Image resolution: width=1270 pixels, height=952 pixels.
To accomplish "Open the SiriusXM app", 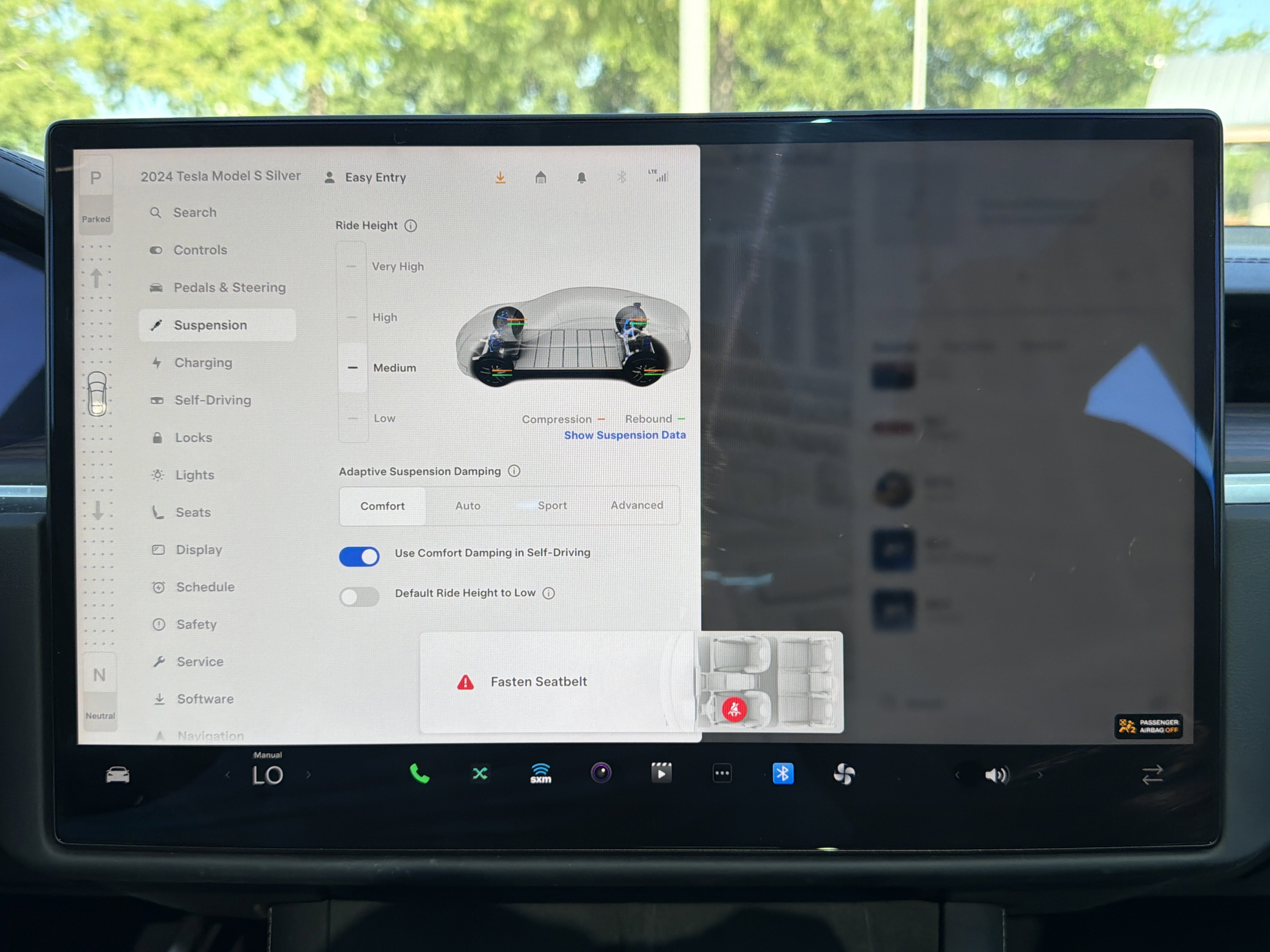I will coord(541,773).
